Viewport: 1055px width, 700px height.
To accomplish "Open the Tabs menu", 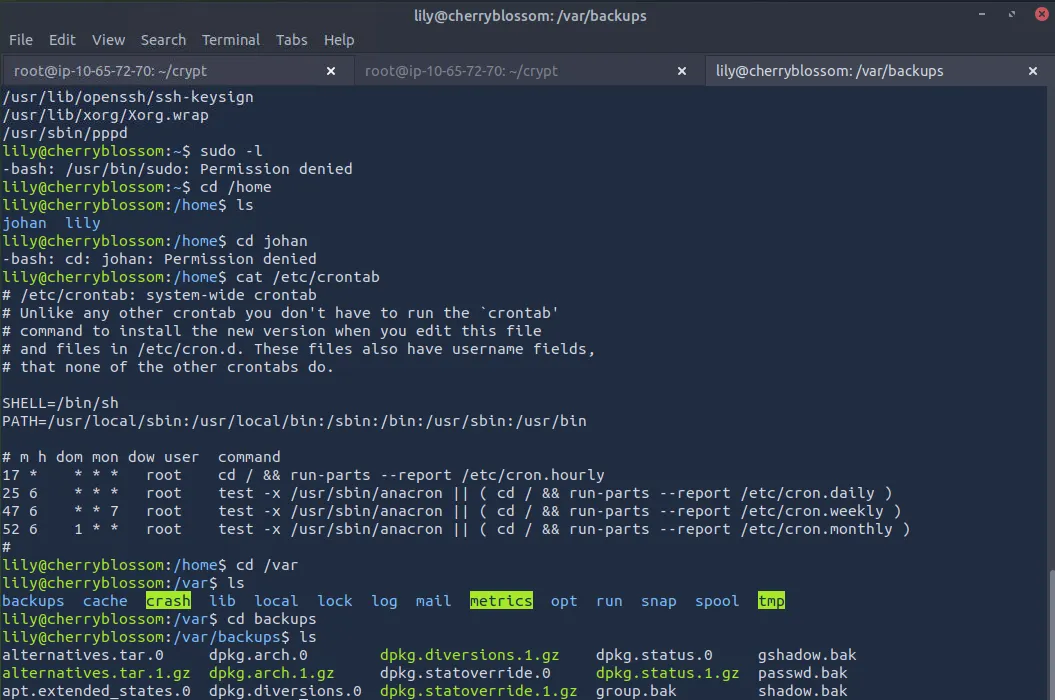I will 291,40.
